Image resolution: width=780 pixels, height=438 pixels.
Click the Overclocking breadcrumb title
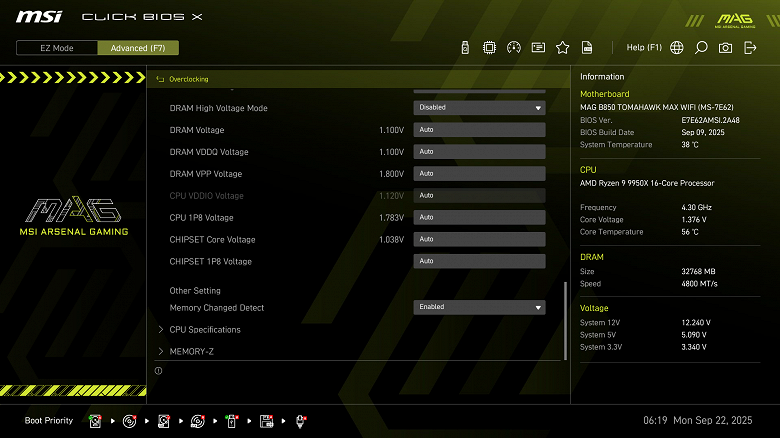pos(189,79)
